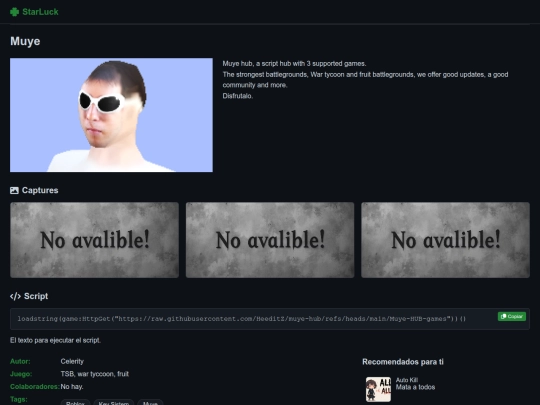Click the 'TSB, war tyccoon, fruit' game value
Screen dimensions: 540x405
(95, 374)
